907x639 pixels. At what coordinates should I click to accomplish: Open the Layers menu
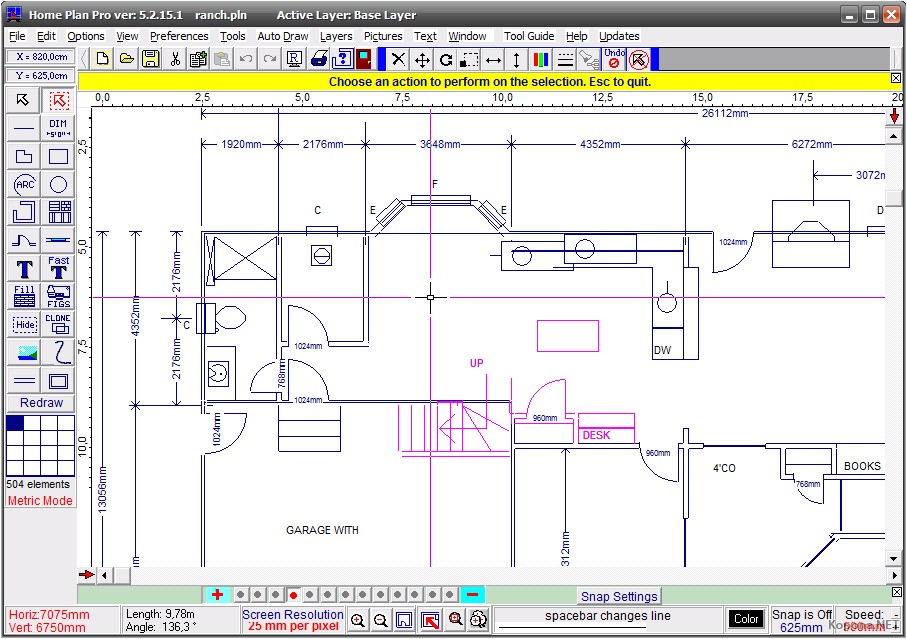(336, 36)
